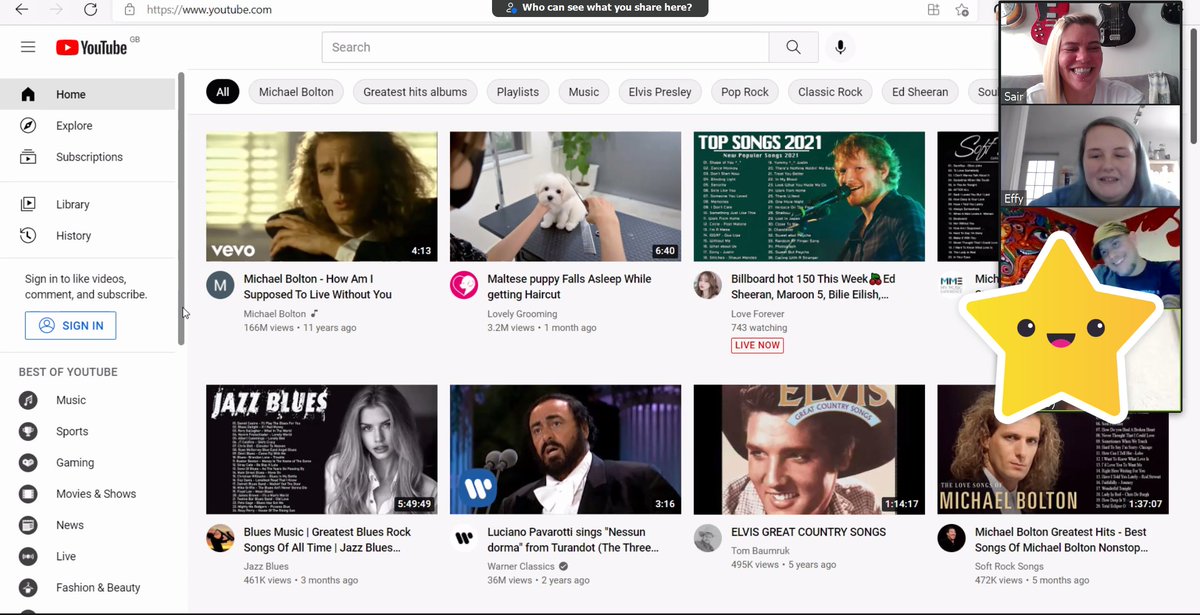This screenshot has width=1200, height=615.
Task: Open the Jazz Blues video thumbnail
Action: [x=321, y=450]
